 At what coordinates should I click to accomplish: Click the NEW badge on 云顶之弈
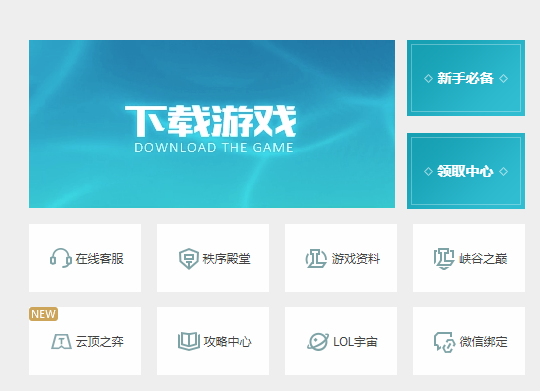[x=43, y=314]
